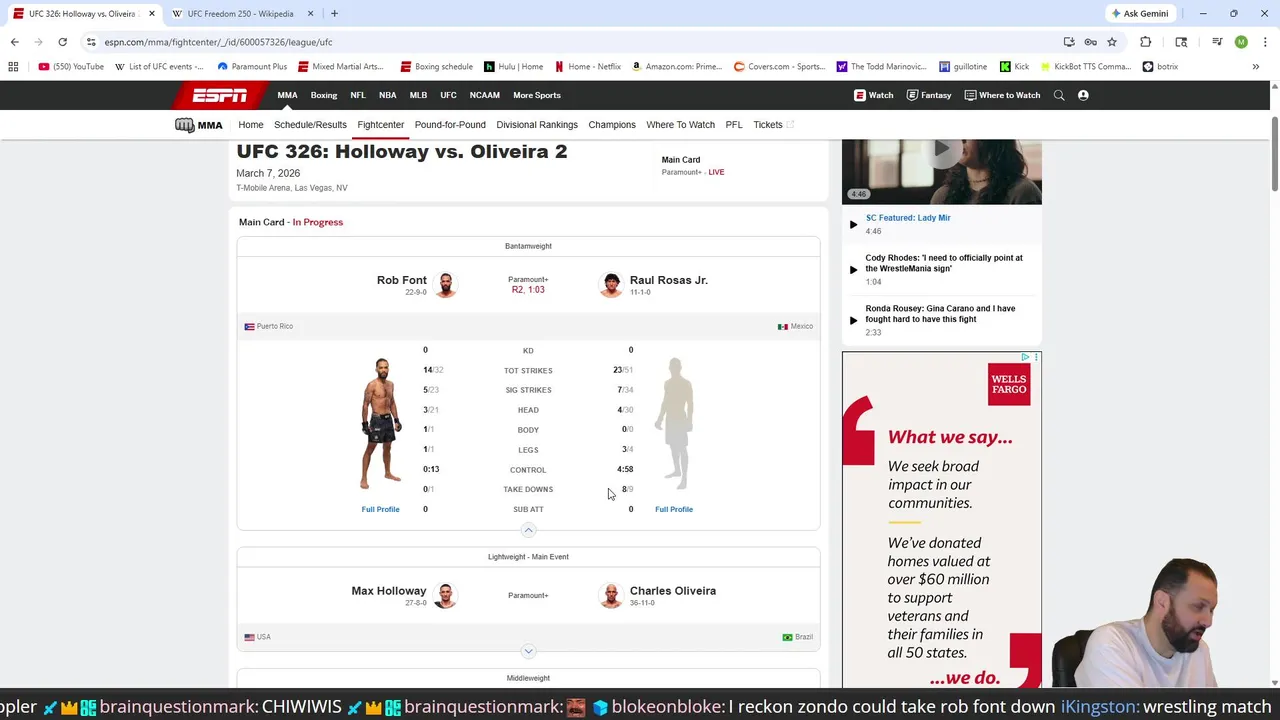The width and height of the screenshot is (1280, 720).
Task: Click Rob Font headshot avatar
Action: tap(446, 285)
